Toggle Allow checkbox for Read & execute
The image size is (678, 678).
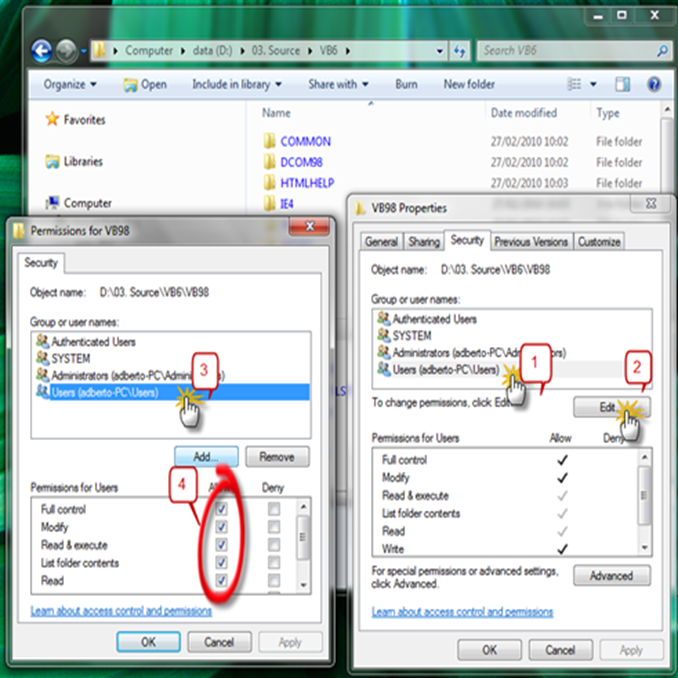[x=221, y=544]
